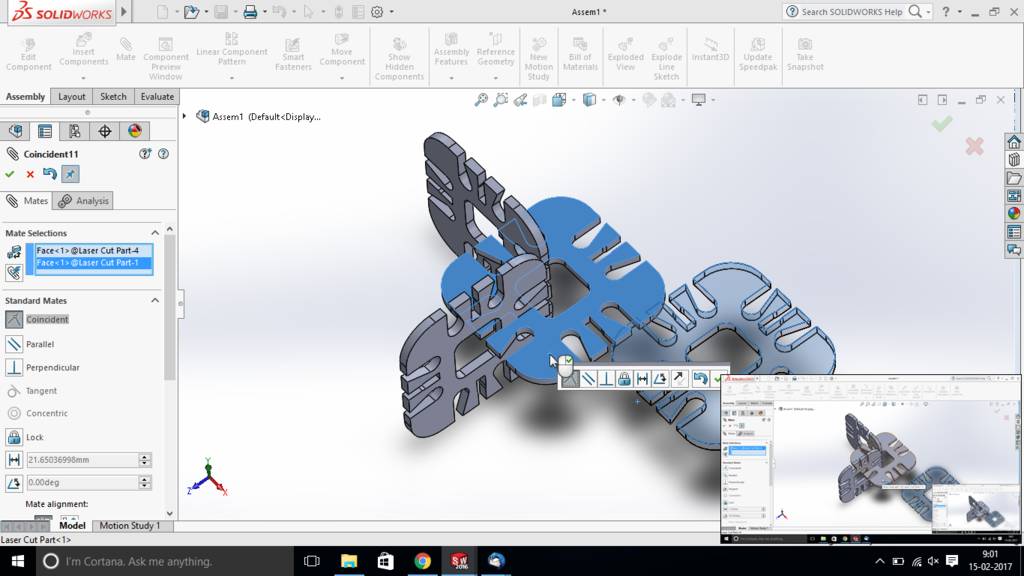Cancel the mate with red X
1024x576 pixels.
(30, 174)
